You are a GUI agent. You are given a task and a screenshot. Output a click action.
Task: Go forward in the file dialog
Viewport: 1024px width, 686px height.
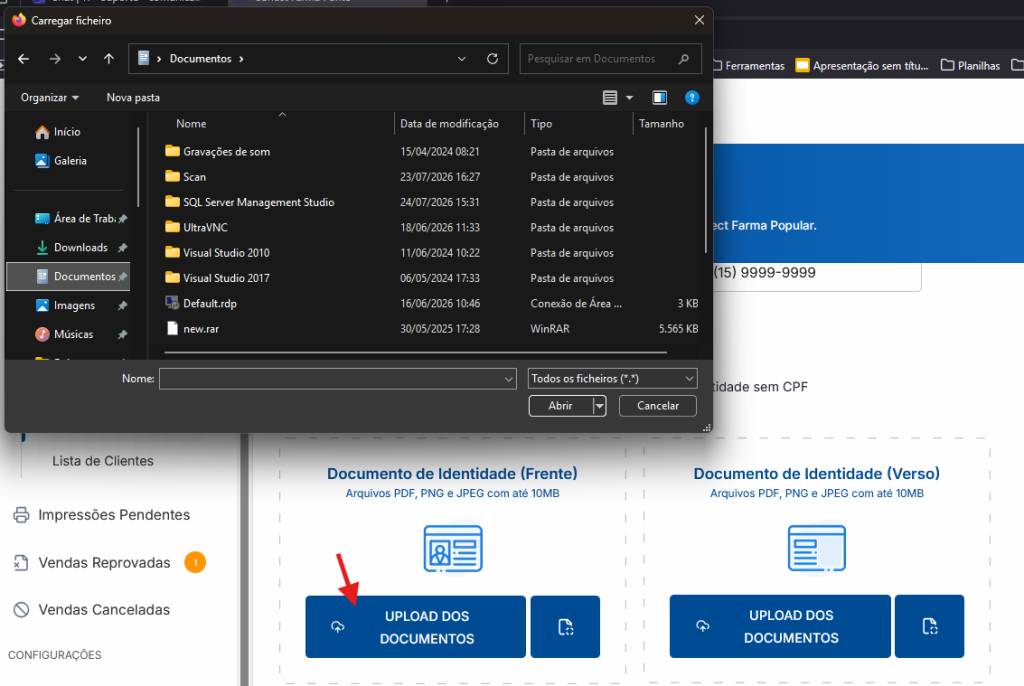(x=55, y=59)
